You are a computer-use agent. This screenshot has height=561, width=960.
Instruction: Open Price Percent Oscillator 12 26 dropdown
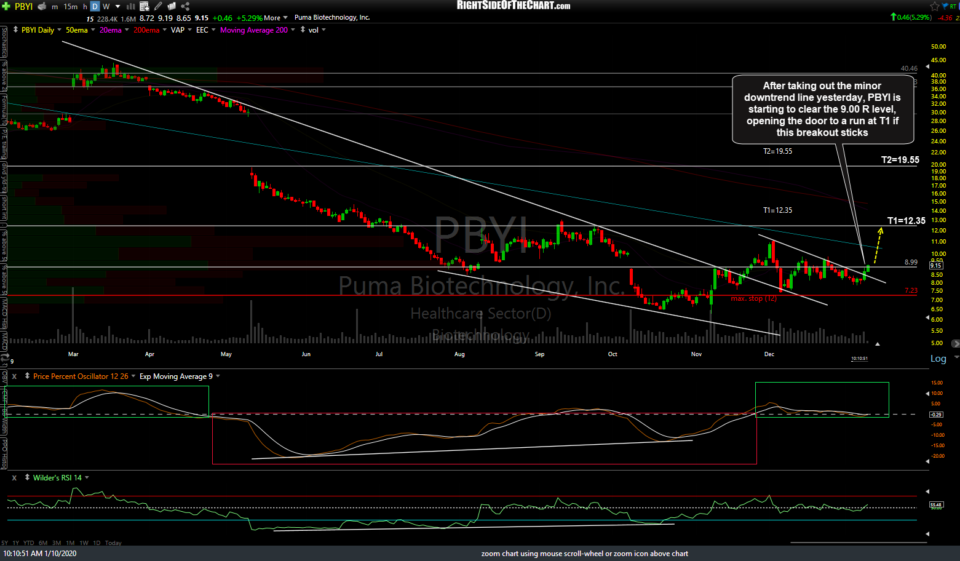click(133, 377)
